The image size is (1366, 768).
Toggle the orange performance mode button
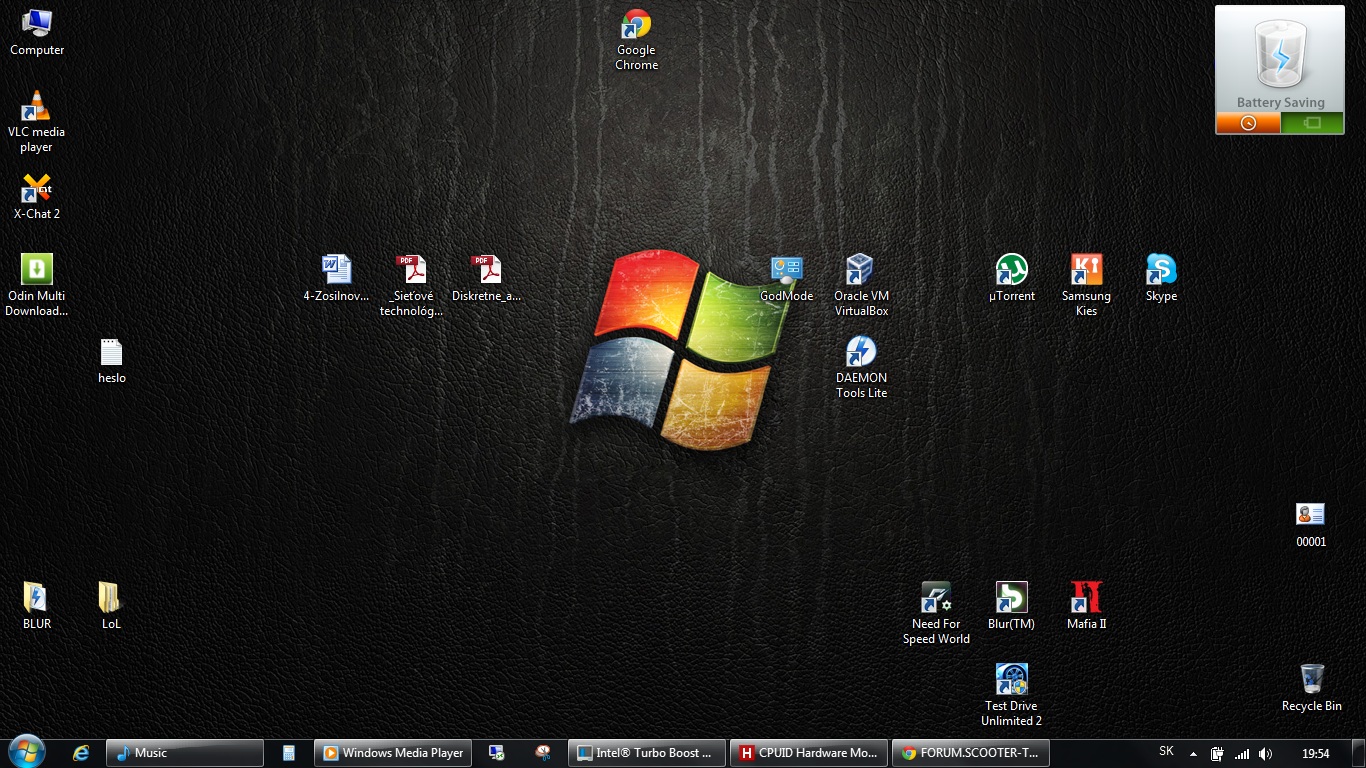[x=1247, y=123]
